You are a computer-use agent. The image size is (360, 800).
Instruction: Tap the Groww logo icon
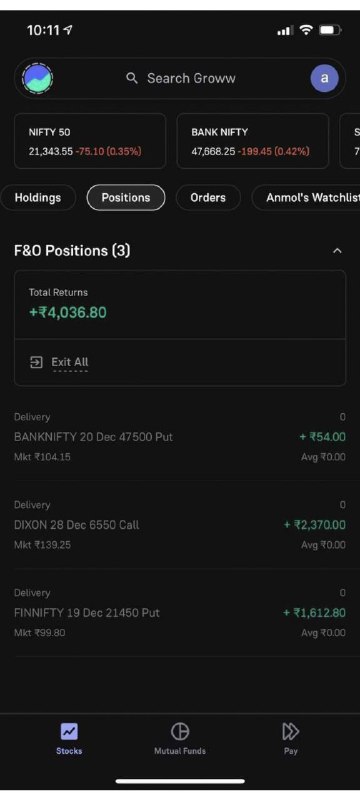click(x=37, y=79)
